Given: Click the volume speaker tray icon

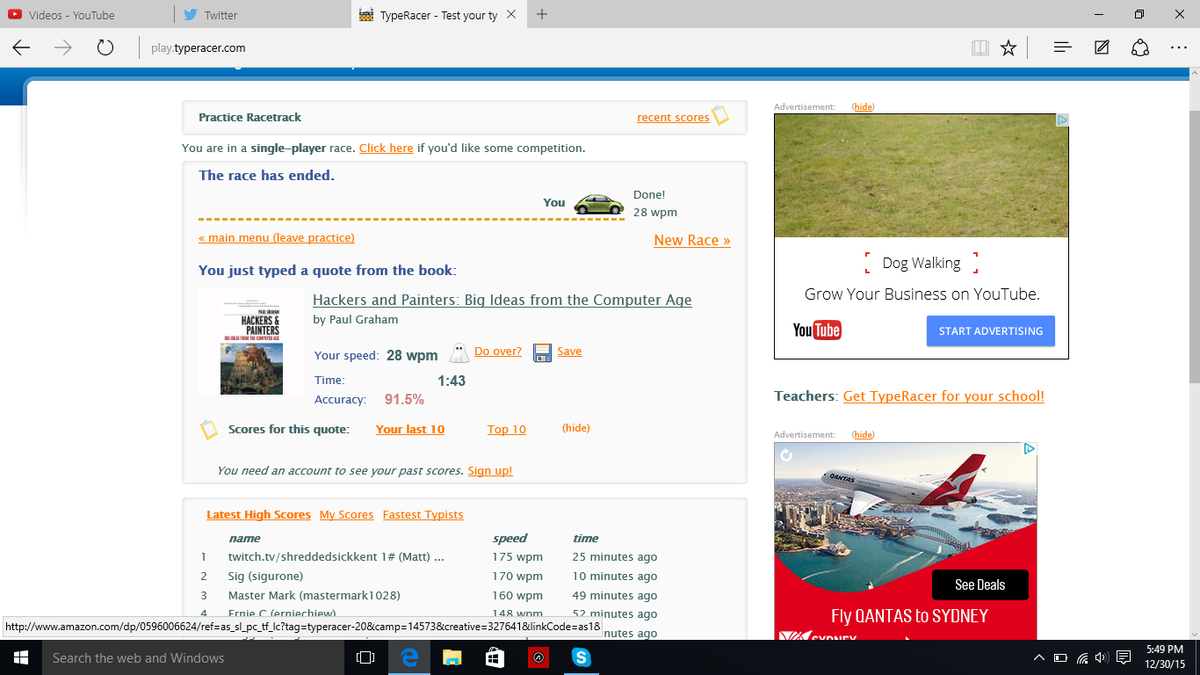Looking at the screenshot, I should pos(1101,658).
